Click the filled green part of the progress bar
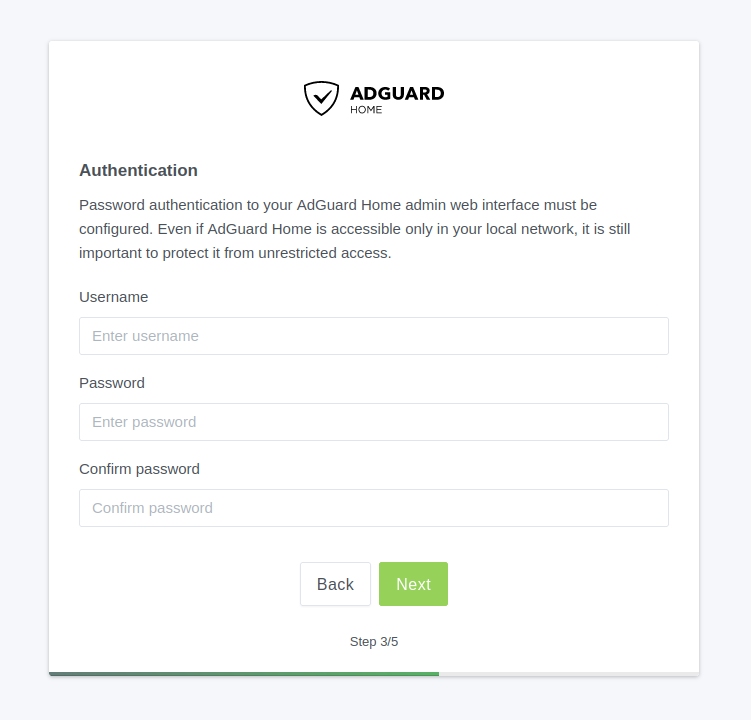 coord(243,673)
